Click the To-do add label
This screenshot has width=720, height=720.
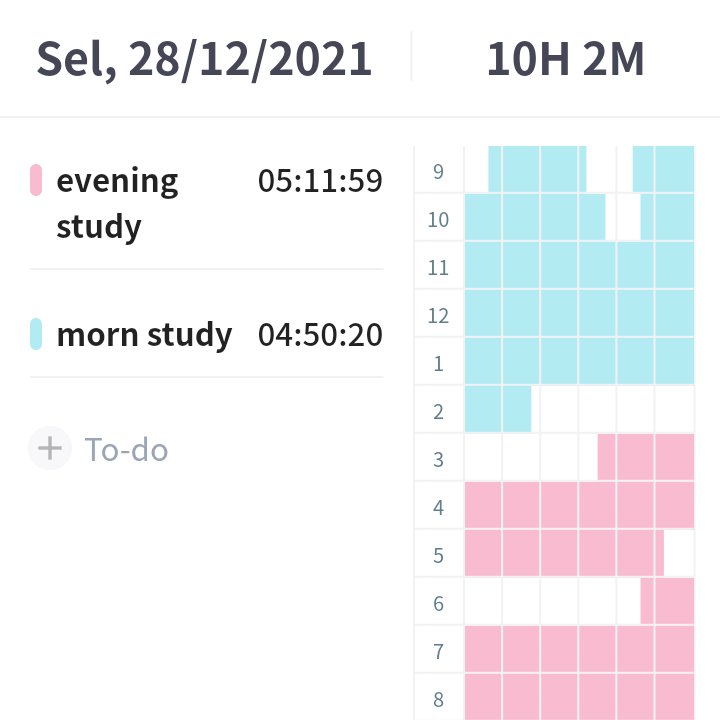pyautogui.click(x=126, y=450)
